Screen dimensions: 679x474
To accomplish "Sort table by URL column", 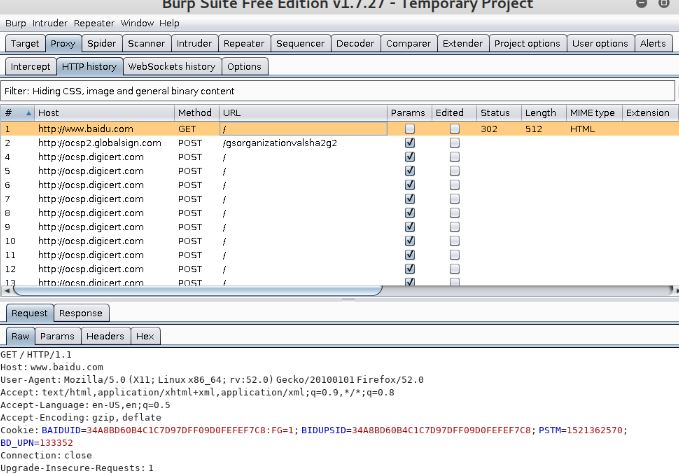I will (304, 113).
